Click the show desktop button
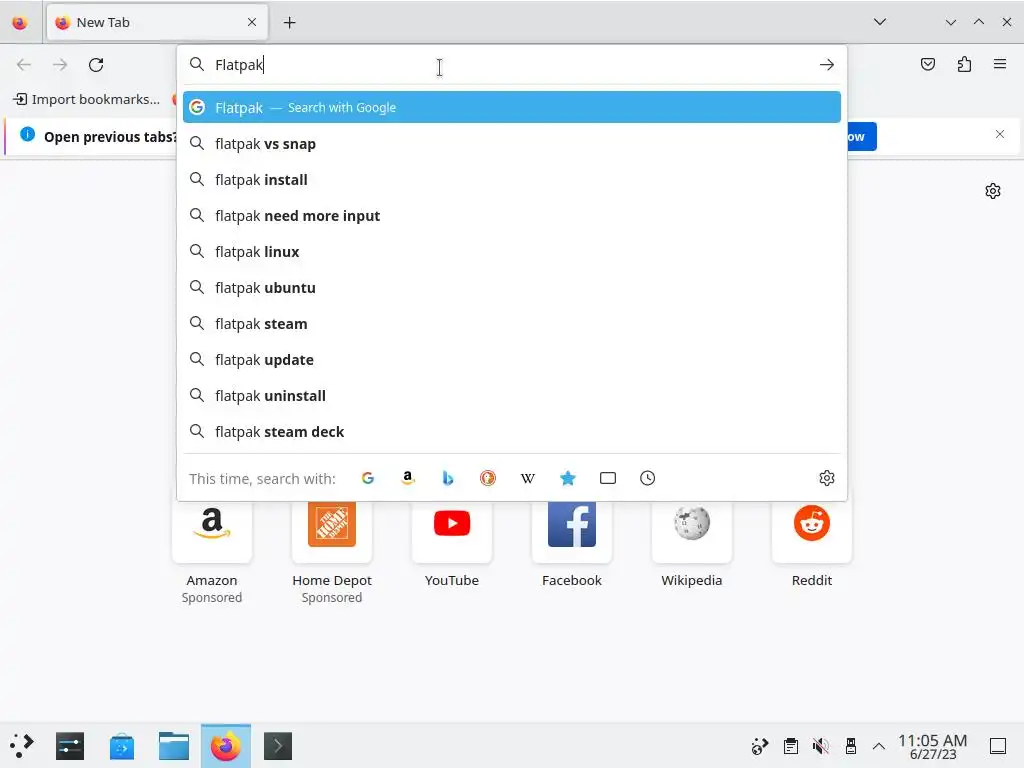 (998, 746)
